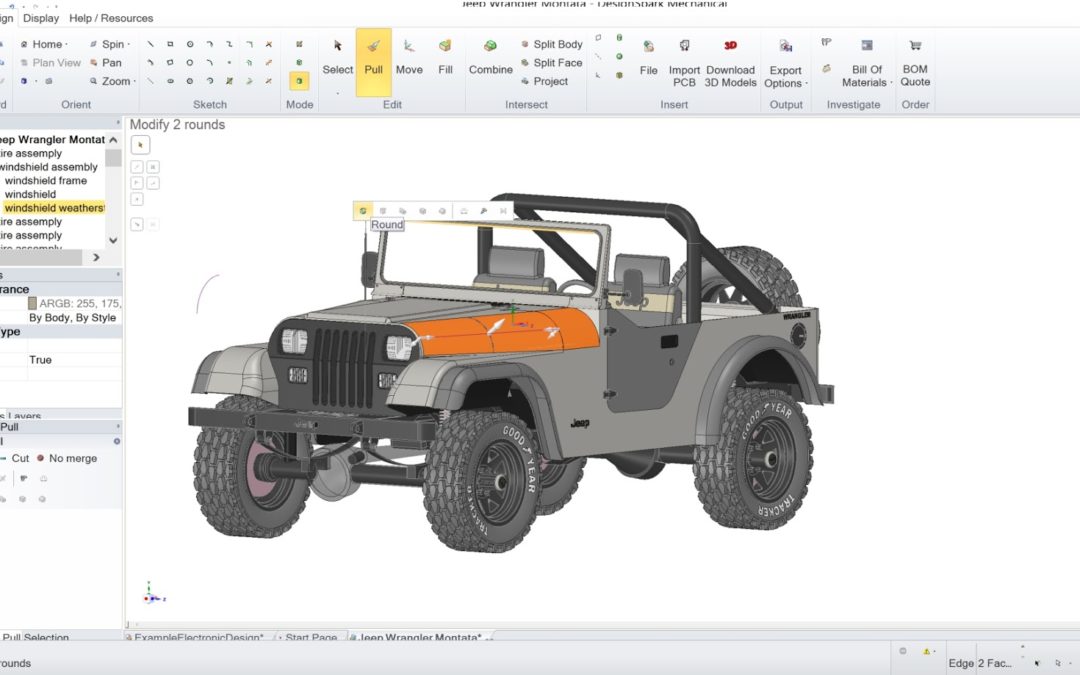The width and height of the screenshot is (1080, 675).
Task: Click the True property value
Action: click(40, 360)
